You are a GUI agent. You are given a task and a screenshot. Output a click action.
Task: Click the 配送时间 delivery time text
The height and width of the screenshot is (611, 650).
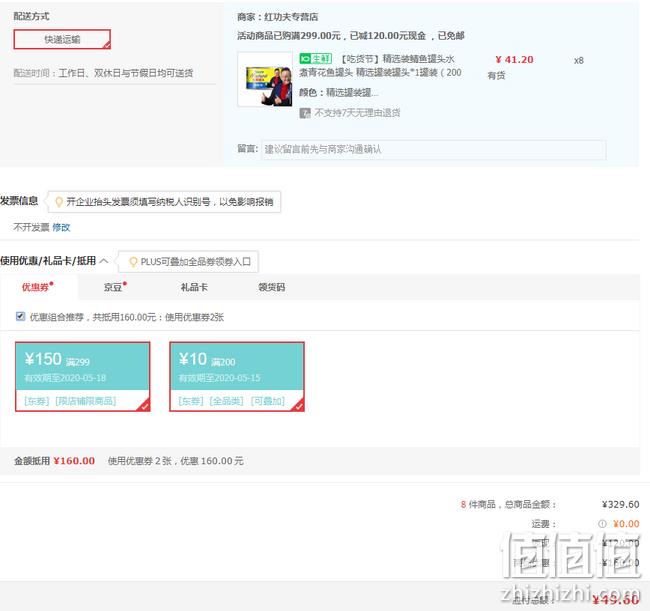tap(103, 73)
